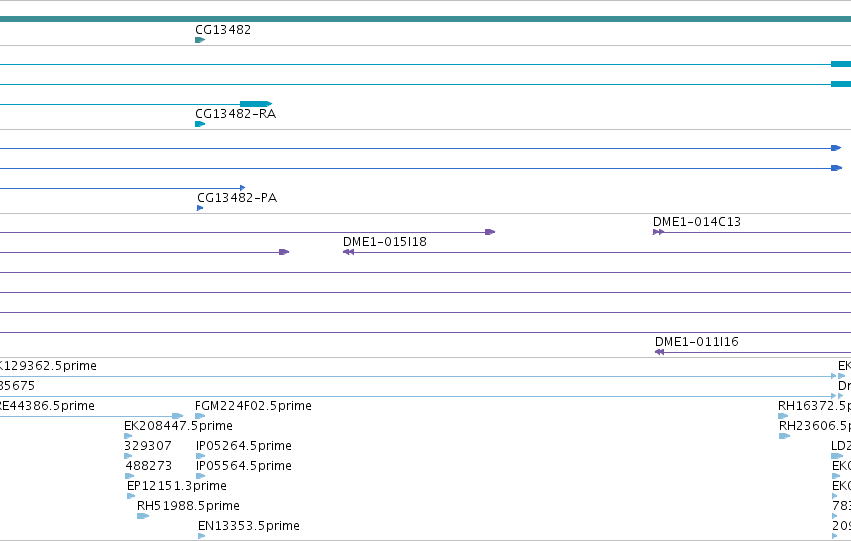Image resolution: width=851 pixels, height=541 pixels.
Task: Click the RH16372 EST label
Action: pyautogui.click(x=814, y=406)
